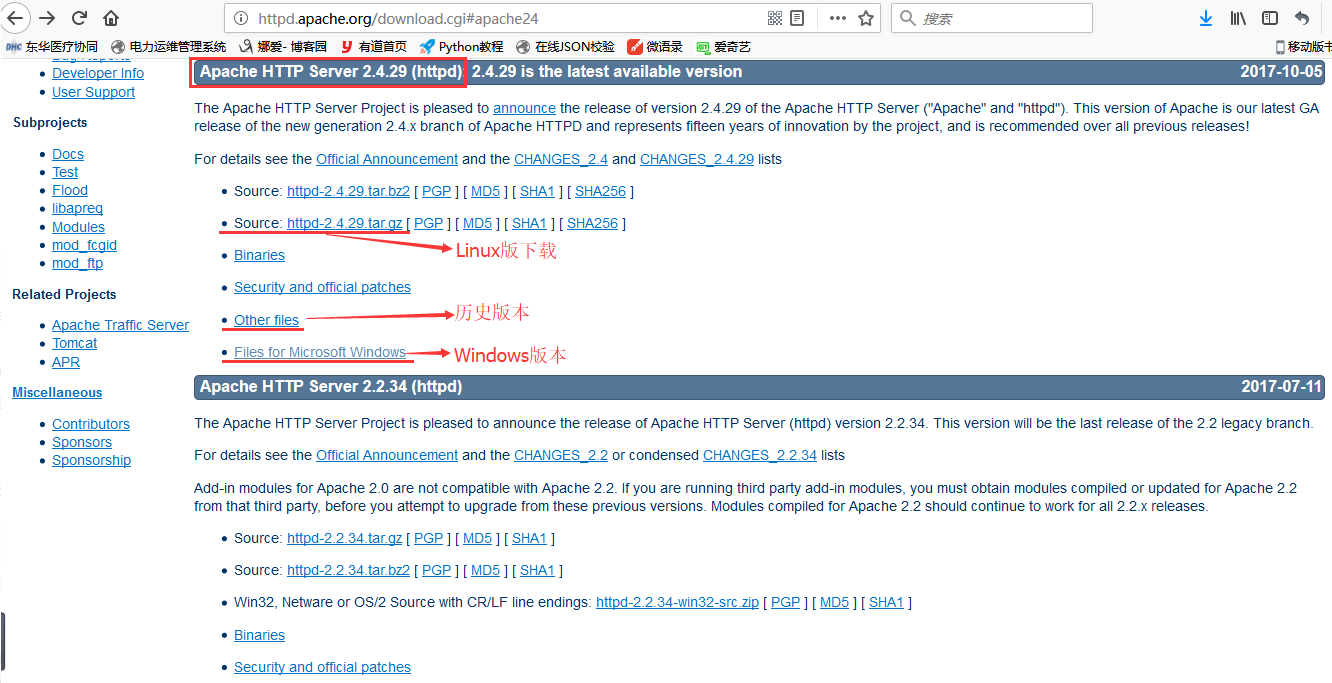Open MD5 link for httpd-2.2.34-win32-src.zip
This screenshot has width=1332, height=683.
[834, 602]
